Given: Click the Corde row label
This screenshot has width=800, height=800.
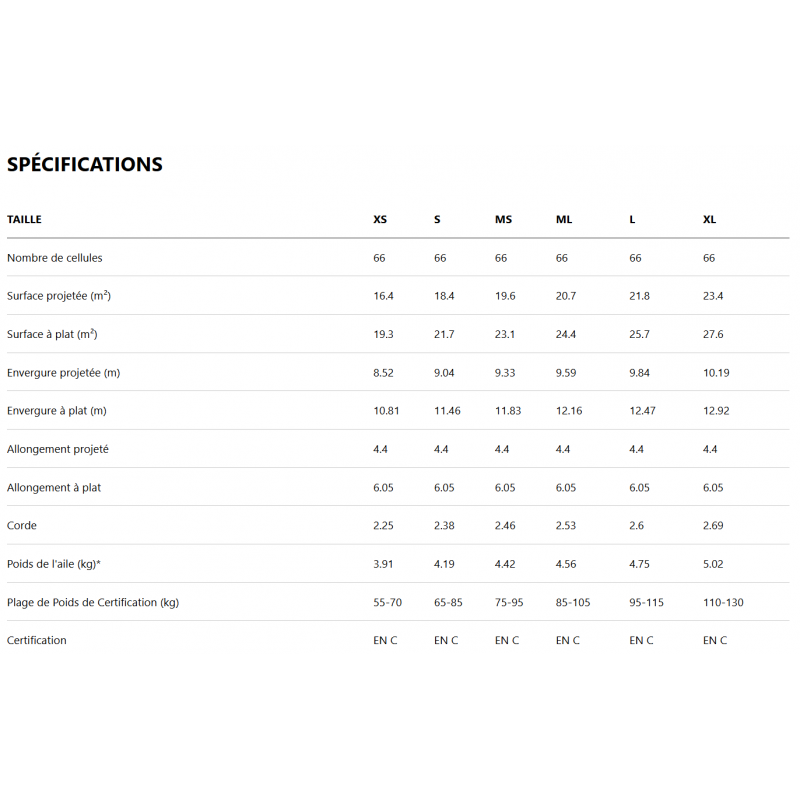Looking at the screenshot, I should (x=22, y=525).
